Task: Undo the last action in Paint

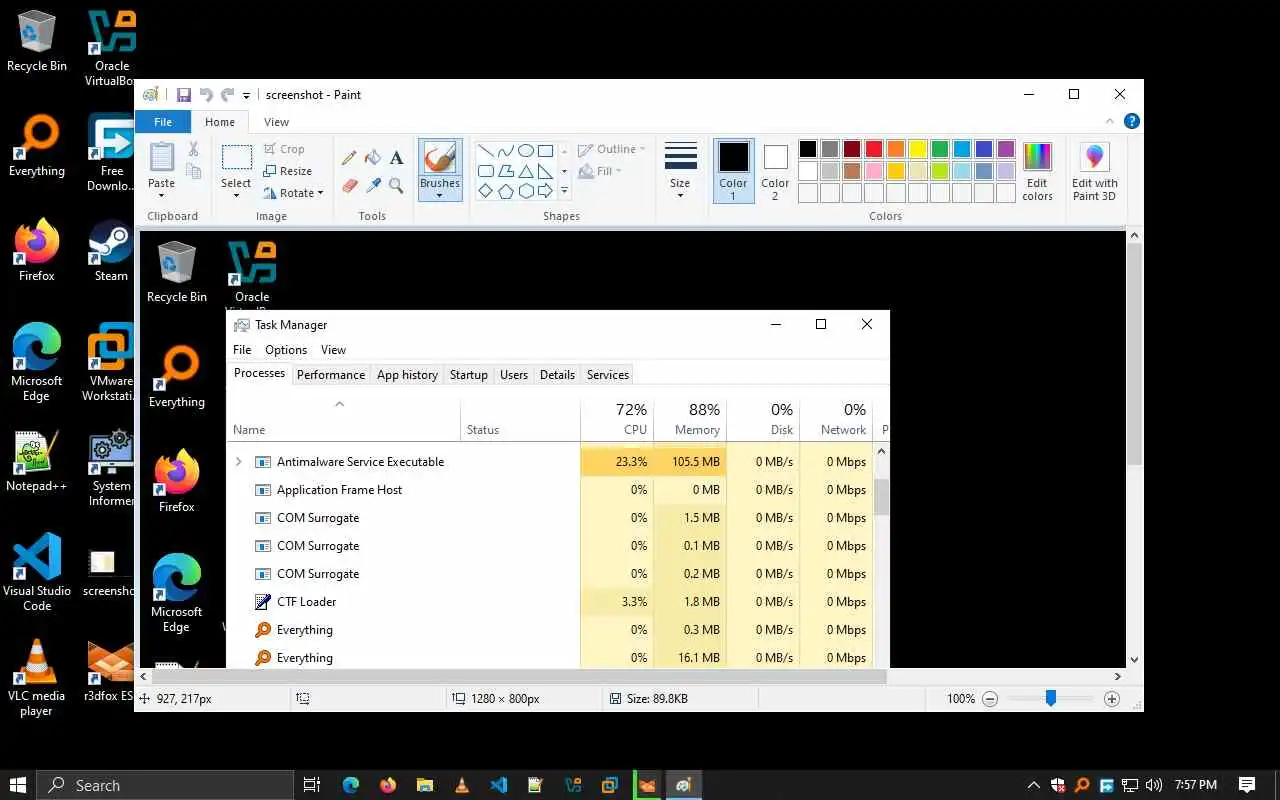Action: [x=206, y=95]
